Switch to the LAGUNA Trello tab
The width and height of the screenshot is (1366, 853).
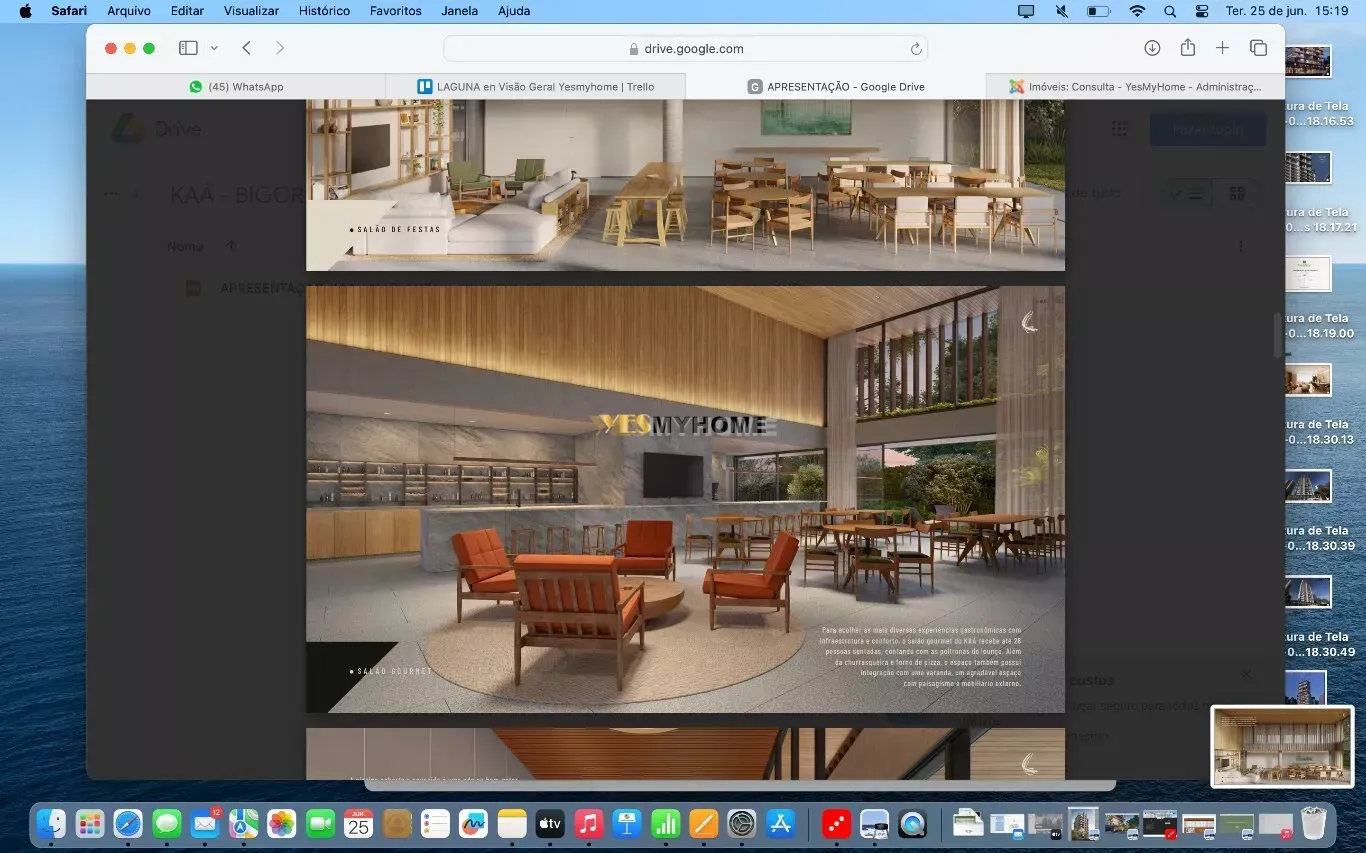[x=536, y=87]
